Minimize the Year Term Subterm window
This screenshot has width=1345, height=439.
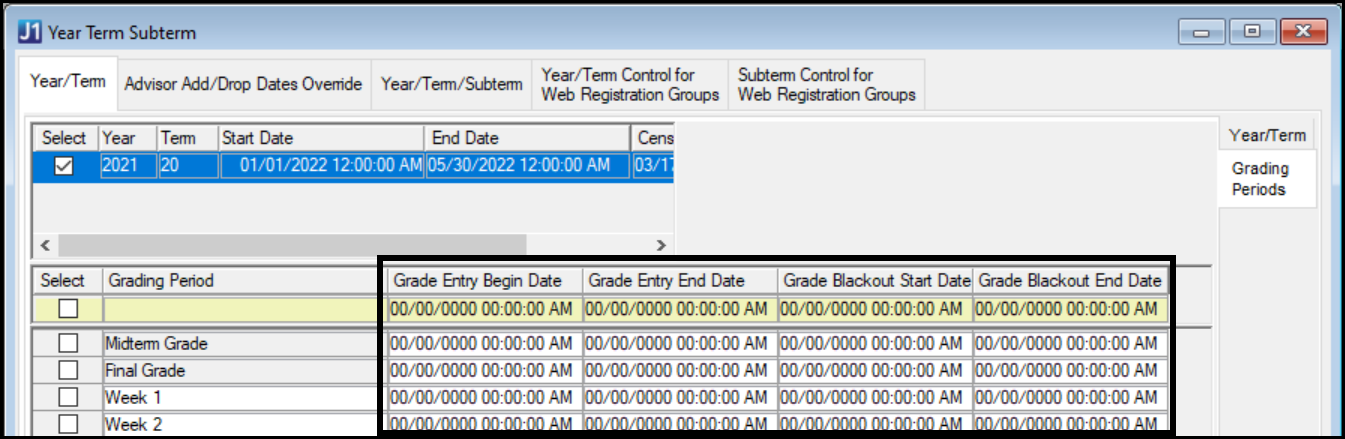coord(1201,32)
